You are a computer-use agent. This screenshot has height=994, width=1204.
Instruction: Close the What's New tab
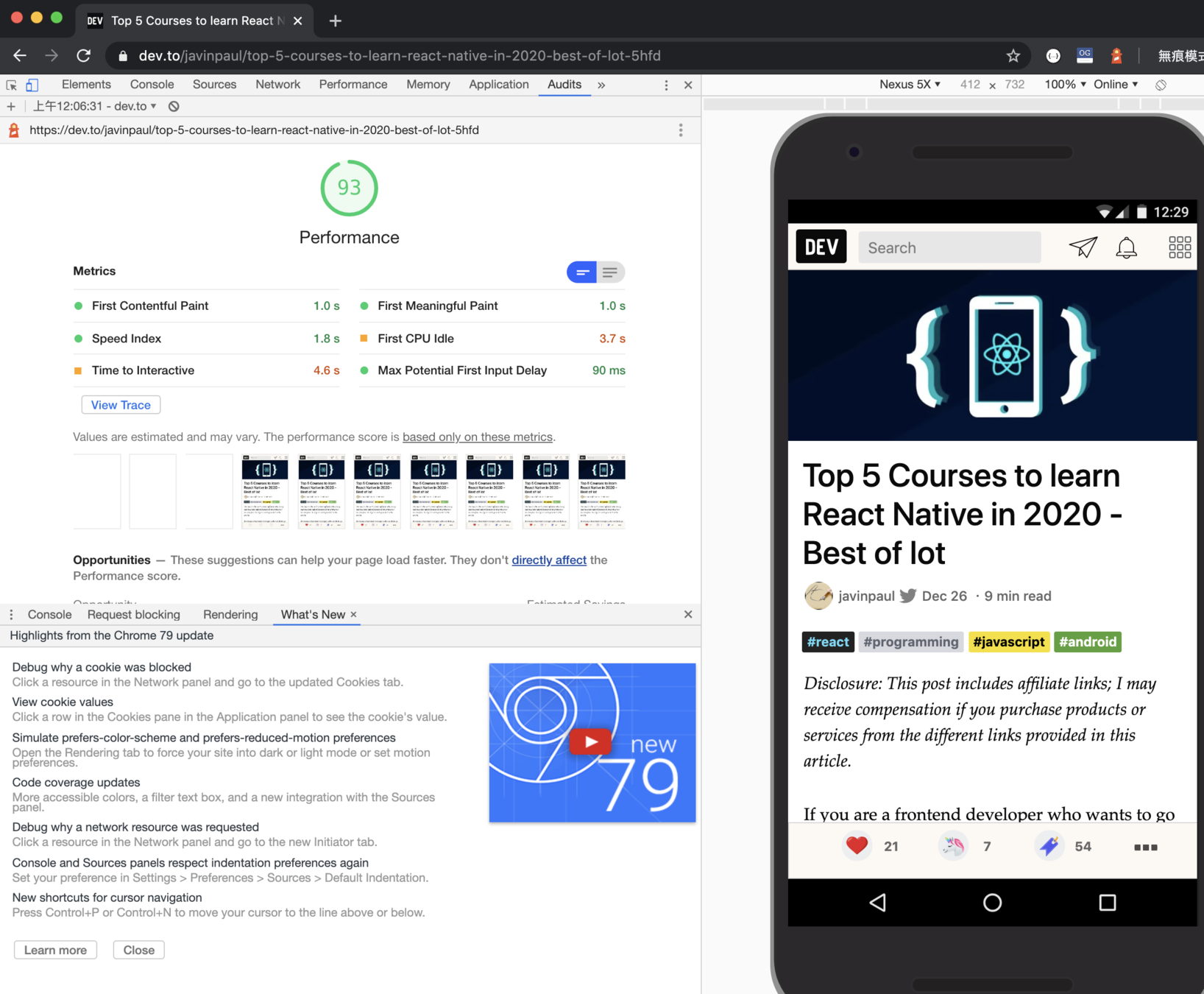pyautogui.click(x=354, y=614)
